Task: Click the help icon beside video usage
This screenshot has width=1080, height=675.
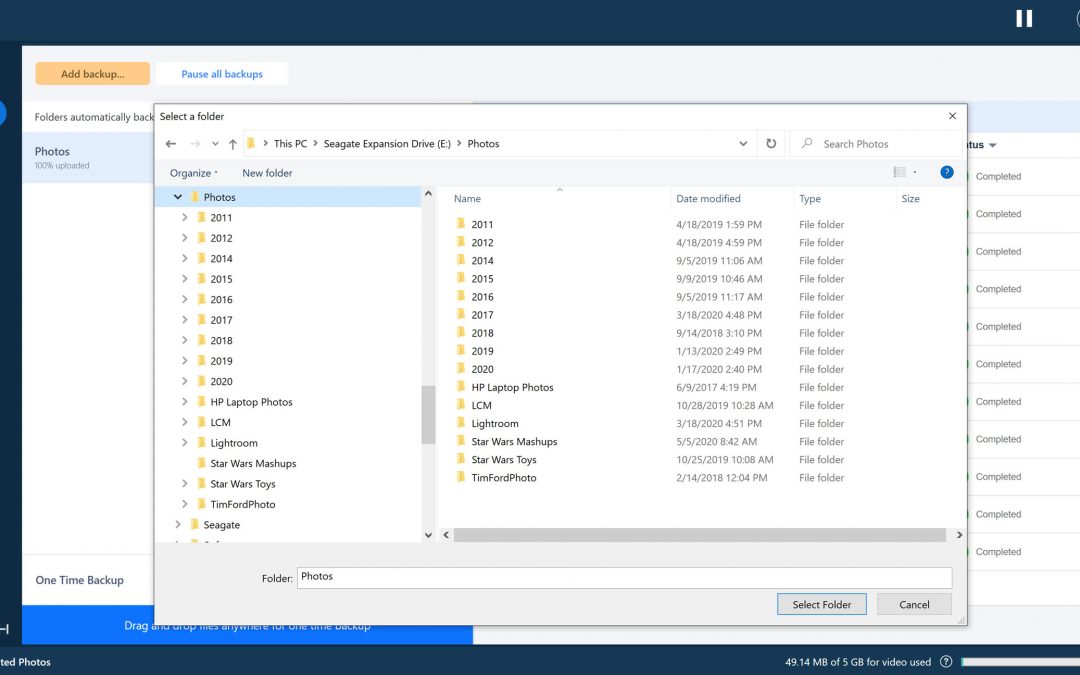Action: coord(946,662)
